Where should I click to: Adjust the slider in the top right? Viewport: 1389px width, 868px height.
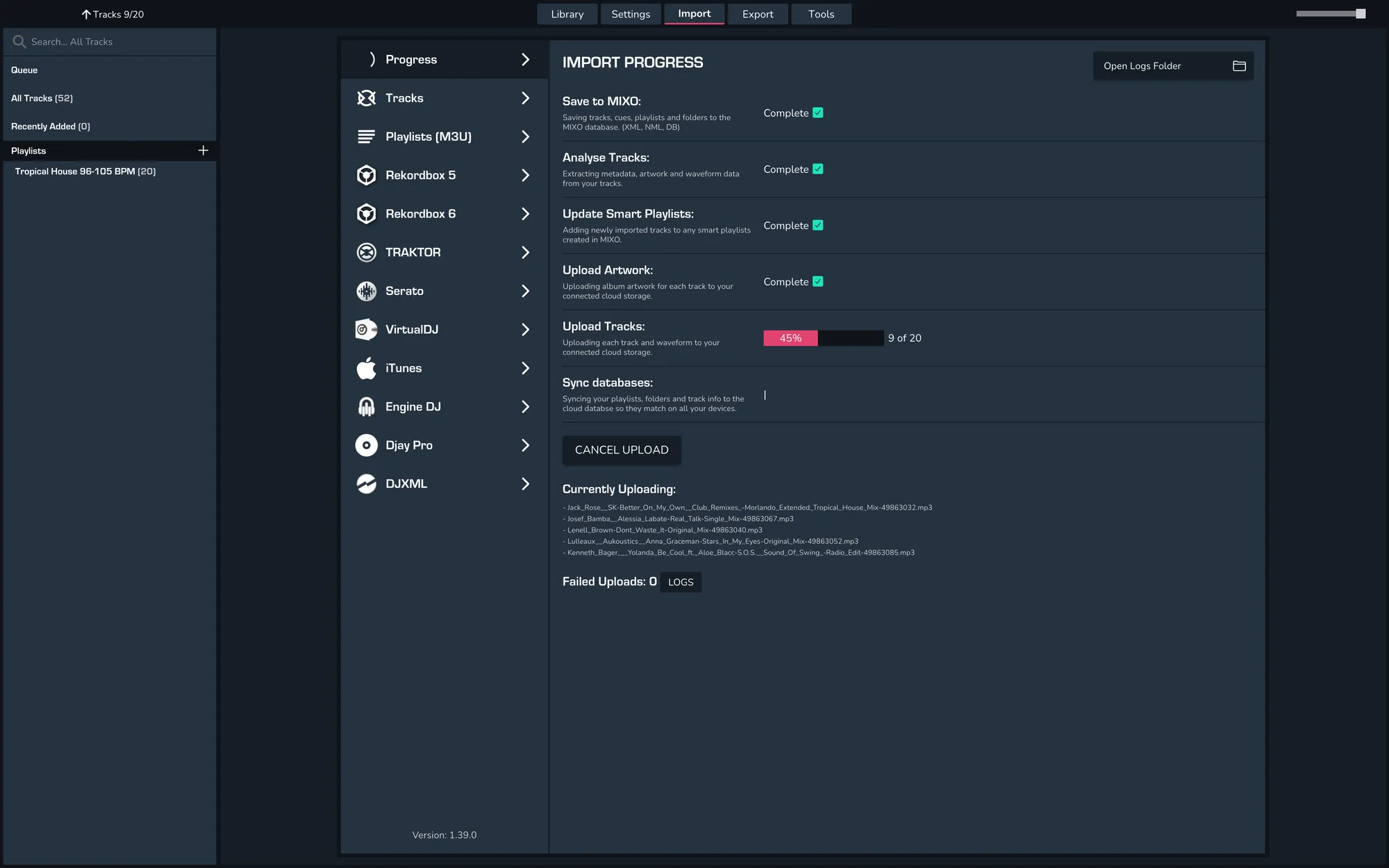click(1360, 14)
